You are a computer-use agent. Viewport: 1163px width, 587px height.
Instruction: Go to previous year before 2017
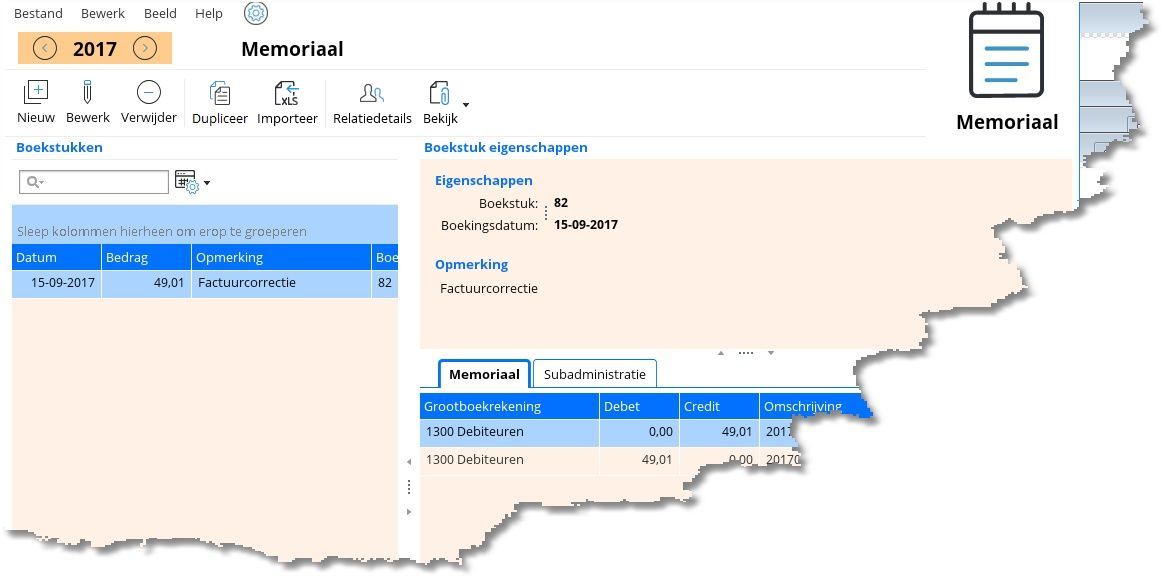pos(44,48)
